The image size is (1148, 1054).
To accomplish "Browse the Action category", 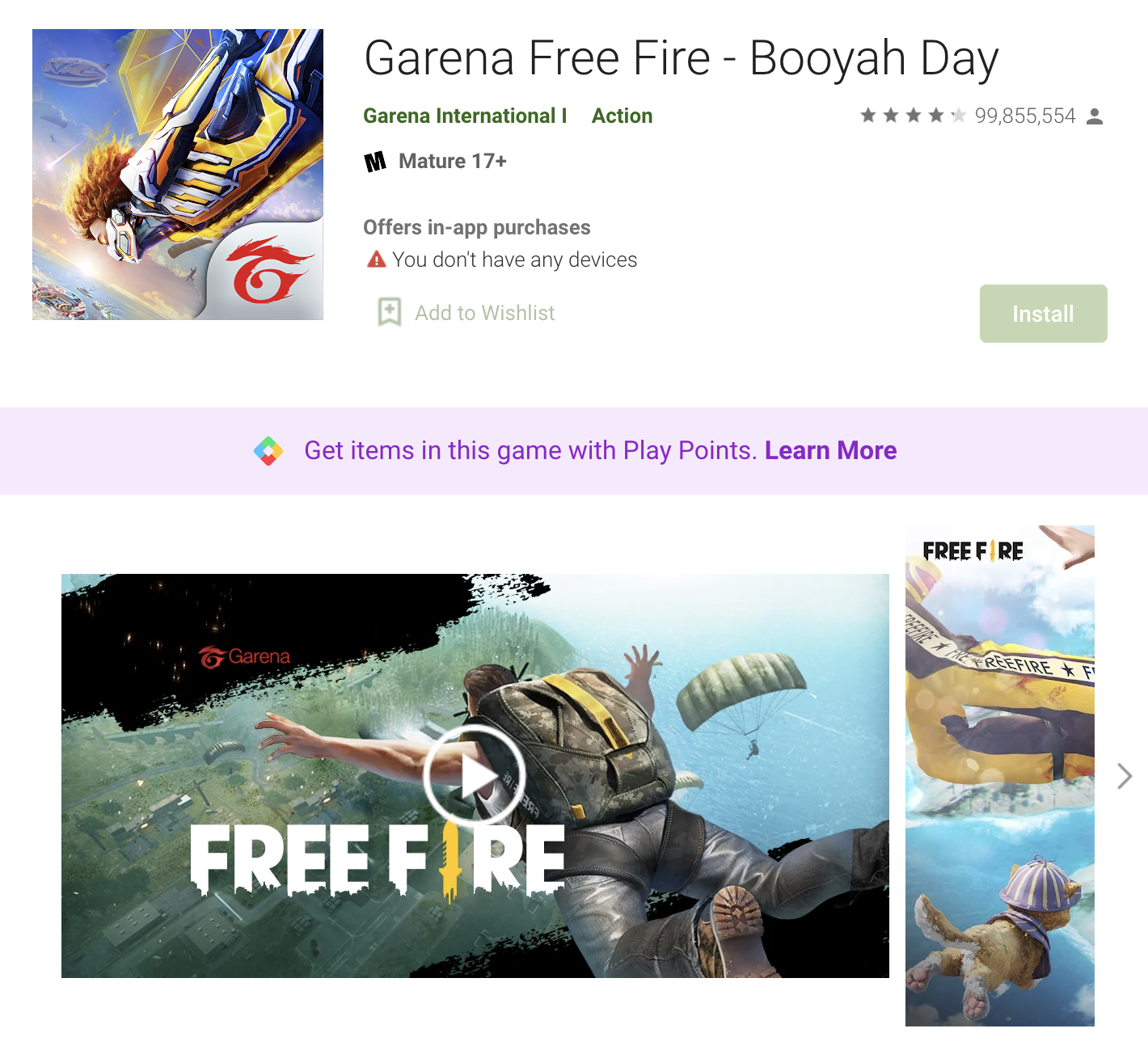I will (x=622, y=116).
